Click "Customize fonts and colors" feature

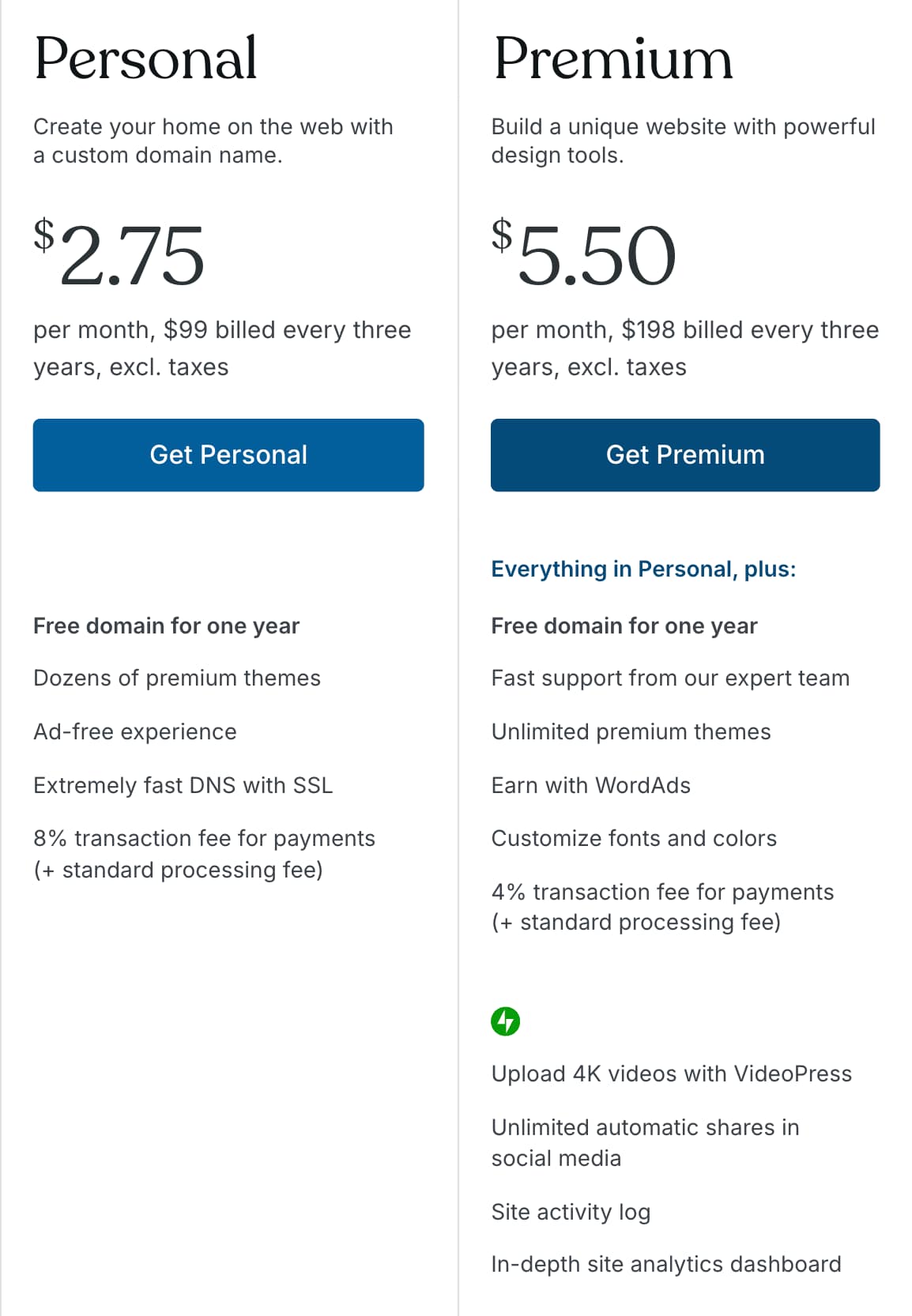(634, 838)
